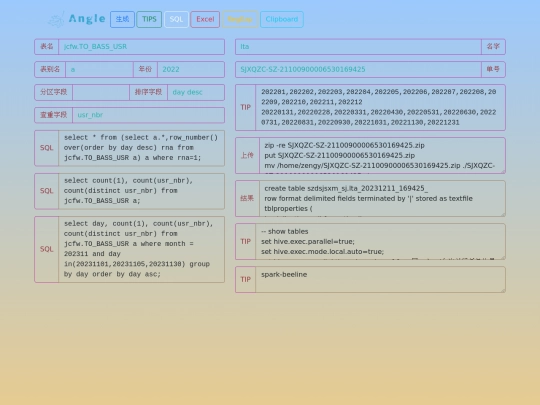
Task: Click the 名字 label beside lta field
Action: tap(493, 46)
